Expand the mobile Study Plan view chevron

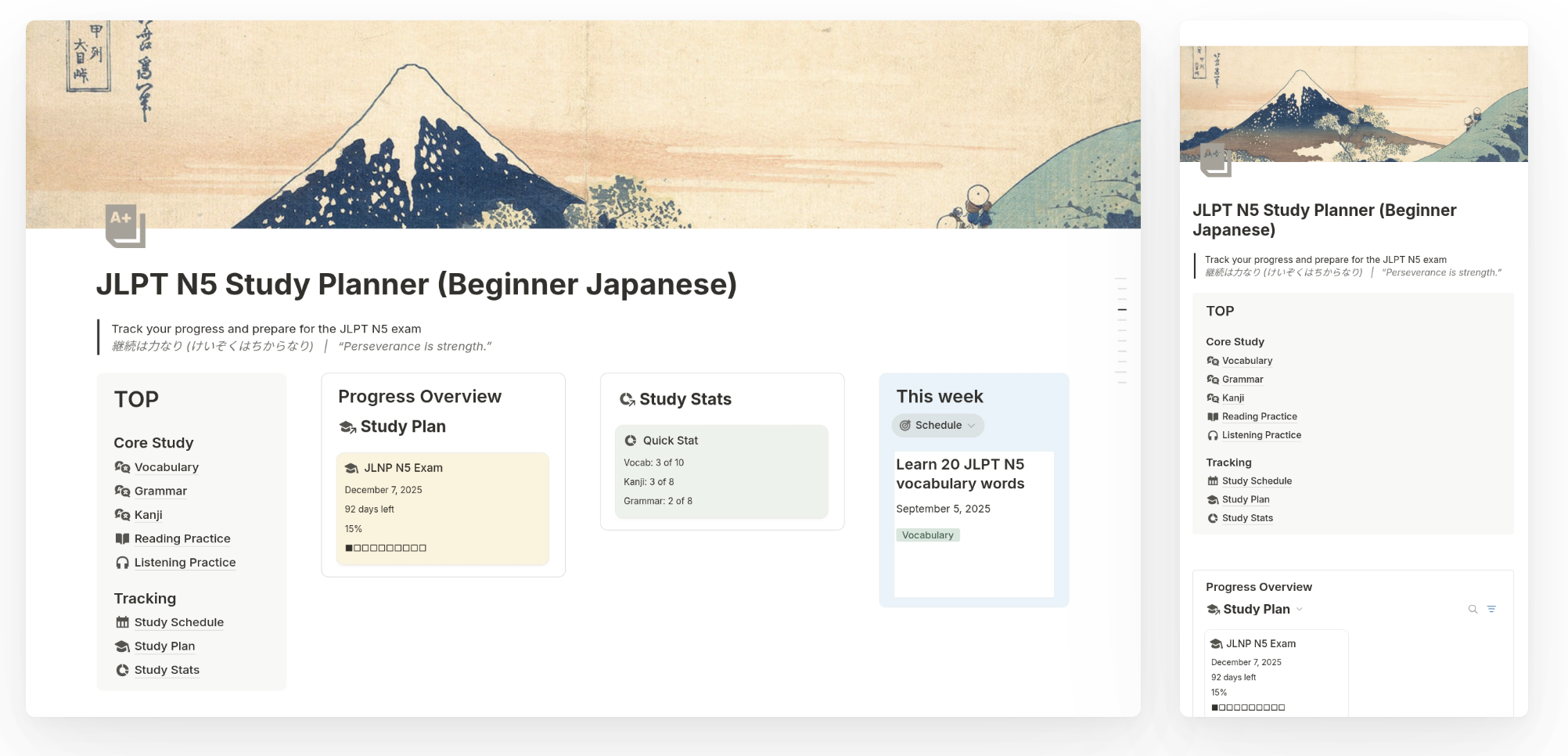point(1300,610)
